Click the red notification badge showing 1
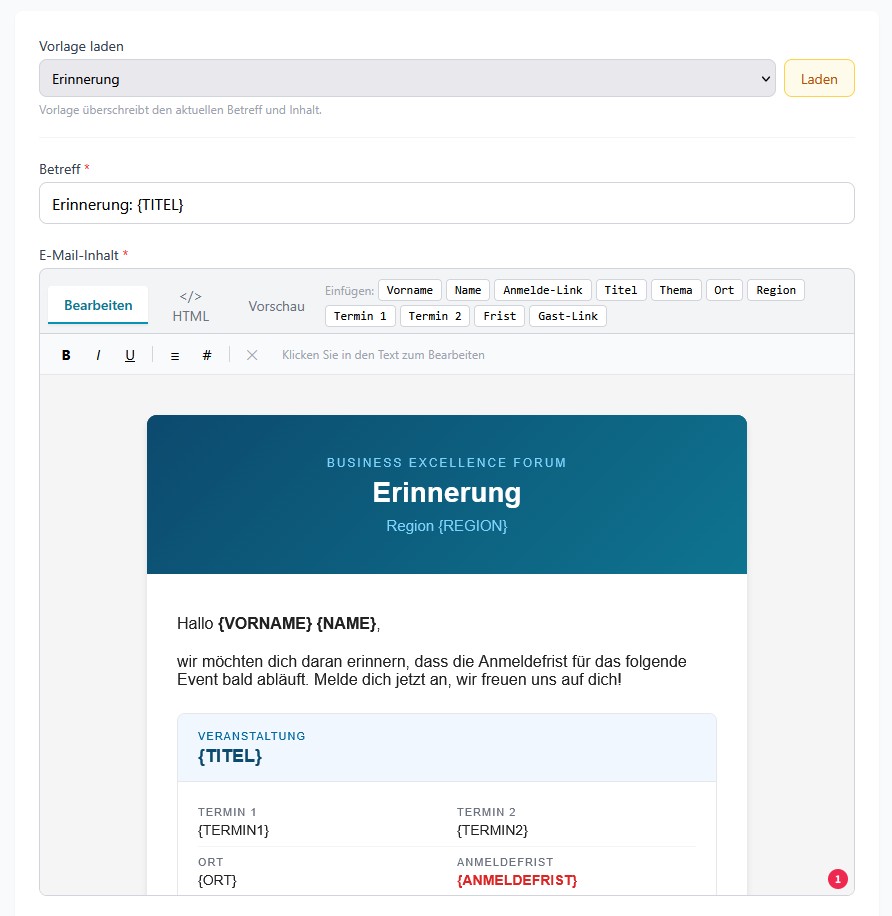The height and width of the screenshot is (916, 892). coord(837,878)
